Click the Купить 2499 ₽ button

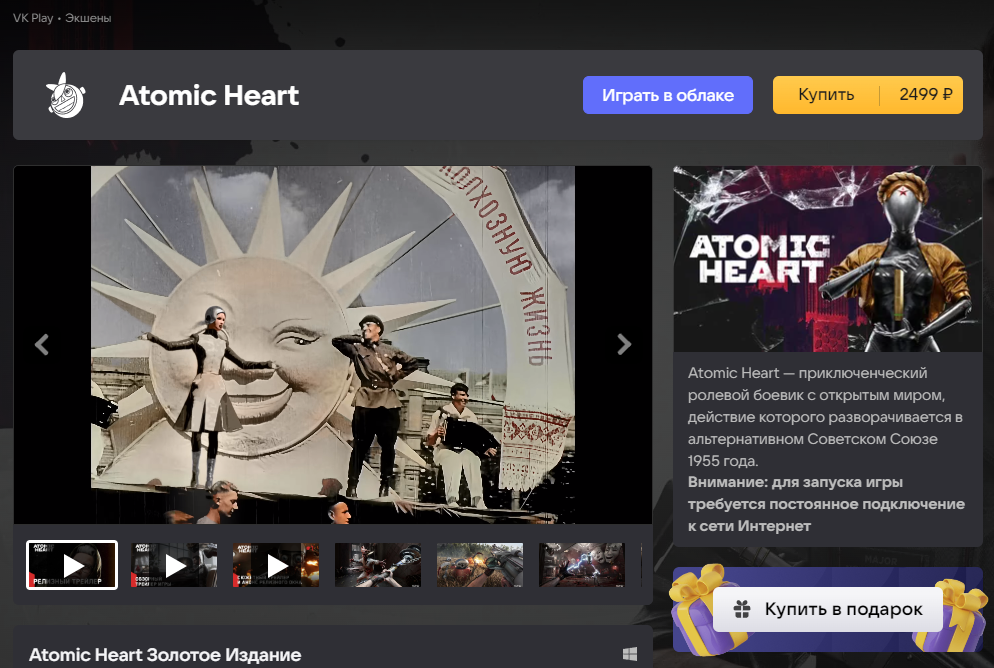pyautogui.click(x=867, y=95)
